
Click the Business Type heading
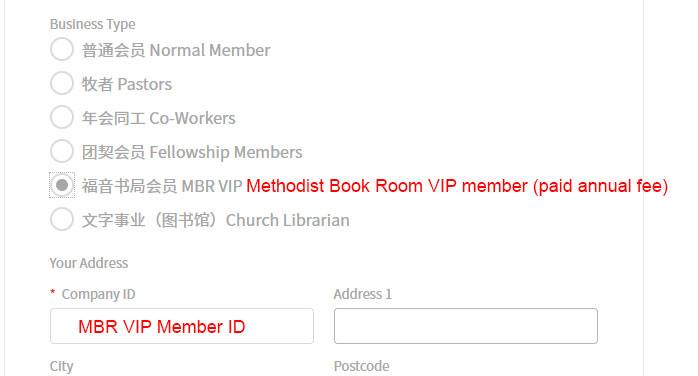93,24
